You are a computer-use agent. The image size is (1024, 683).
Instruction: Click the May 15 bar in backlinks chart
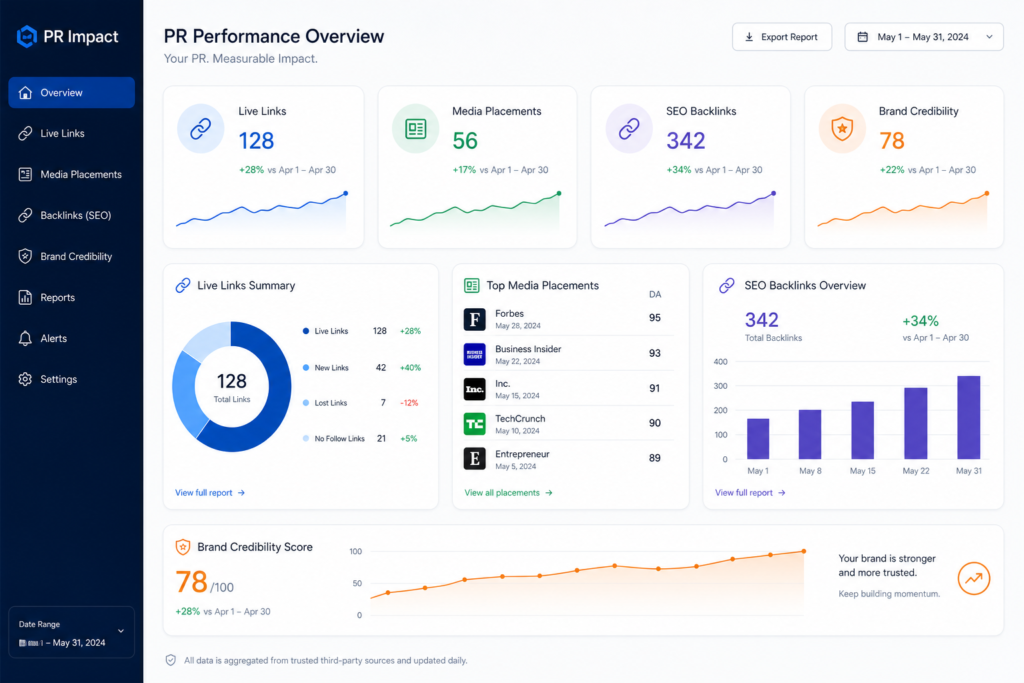[x=863, y=430]
